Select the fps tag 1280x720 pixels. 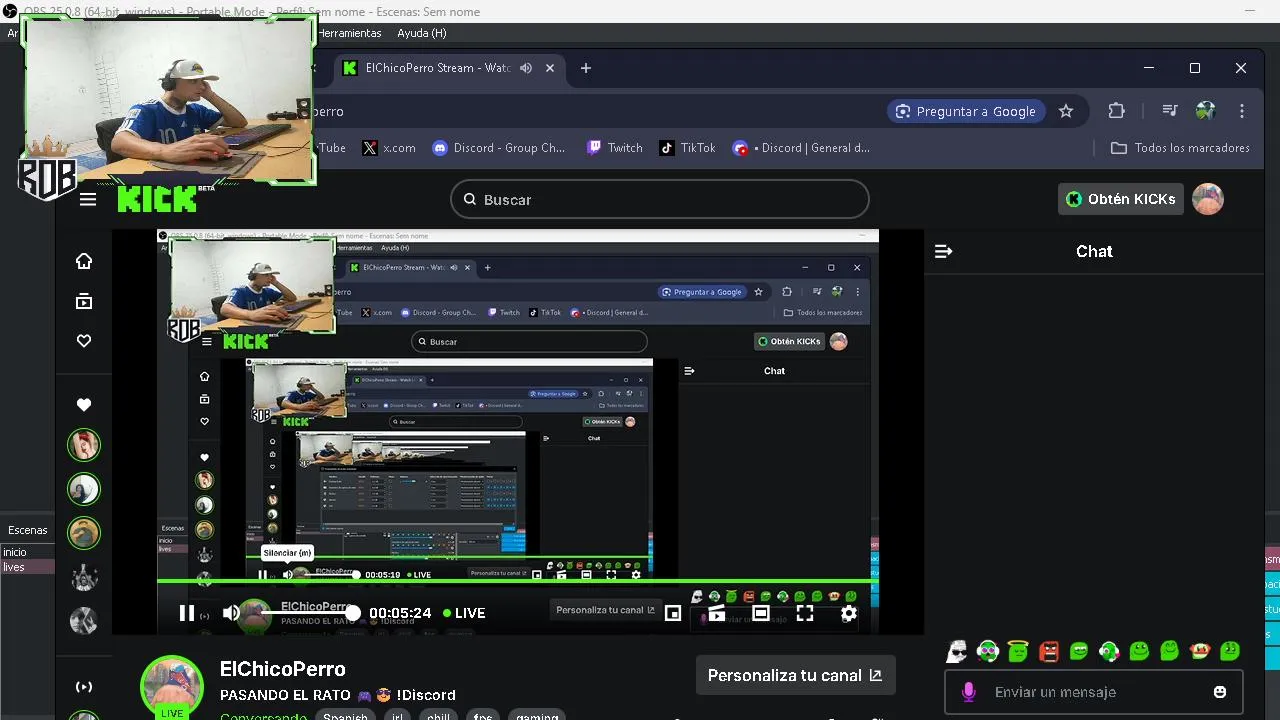click(x=483, y=716)
